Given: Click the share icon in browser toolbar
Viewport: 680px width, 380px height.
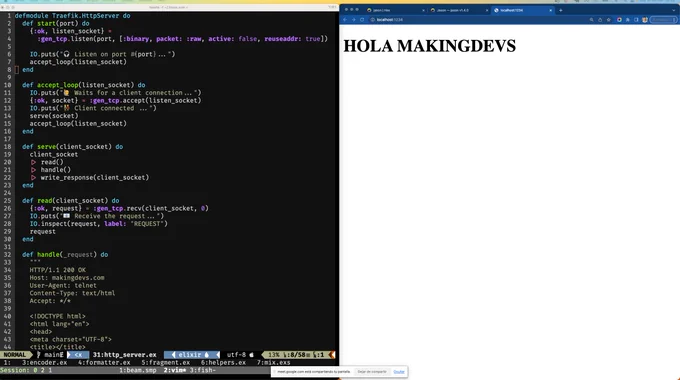Looking at the screenshot, I should point(600,20).
